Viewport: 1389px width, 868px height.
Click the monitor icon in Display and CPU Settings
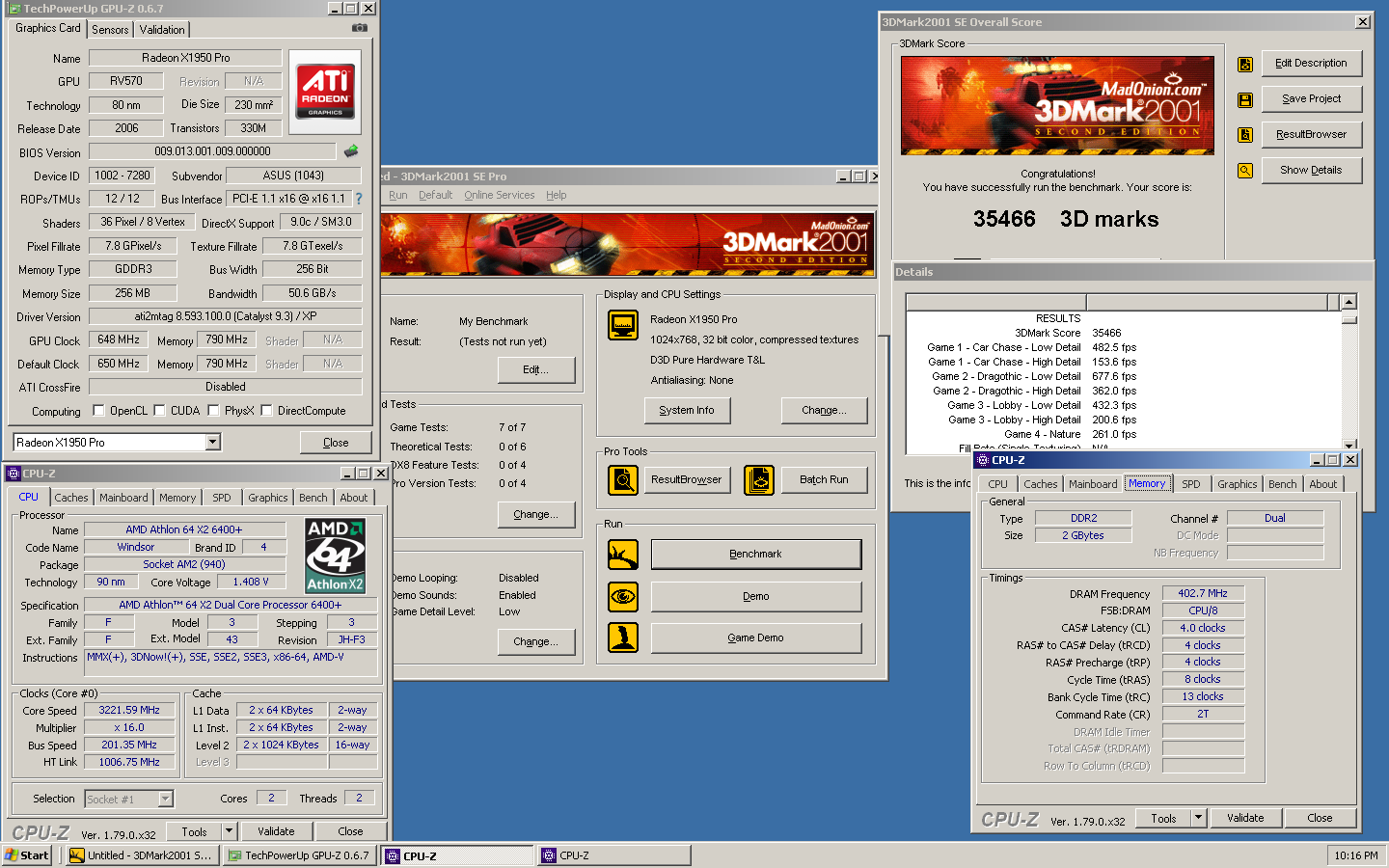point(623,325)
